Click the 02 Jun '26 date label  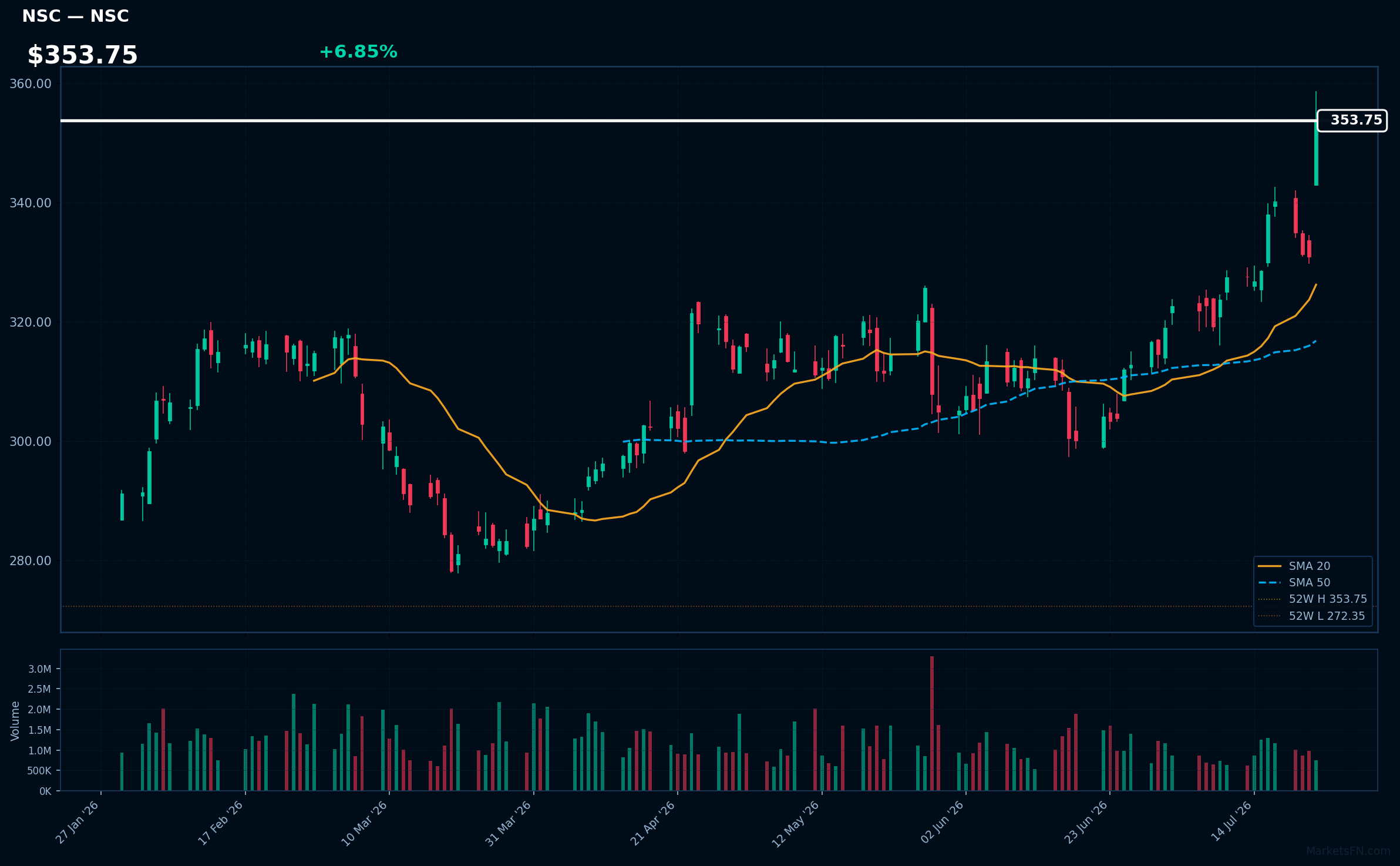coord(943,823)
